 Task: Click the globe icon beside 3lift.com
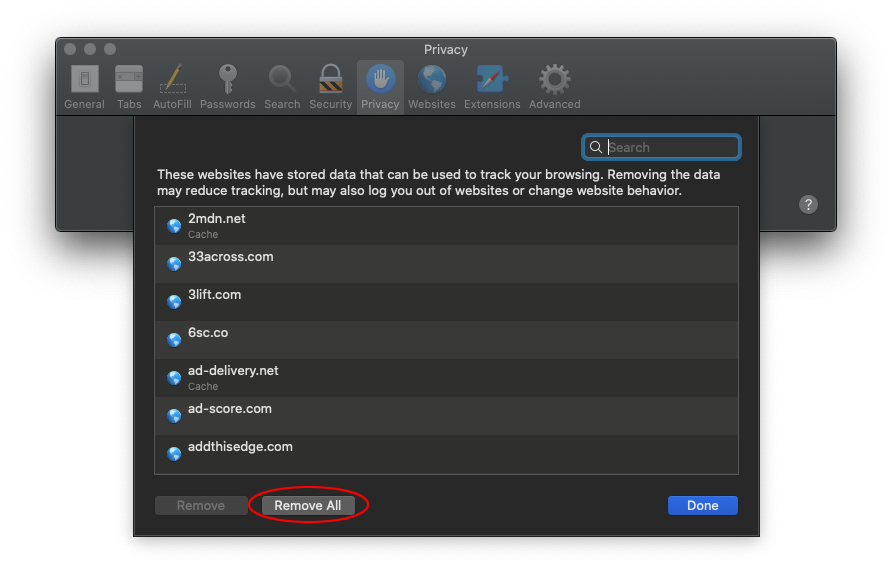174,301
